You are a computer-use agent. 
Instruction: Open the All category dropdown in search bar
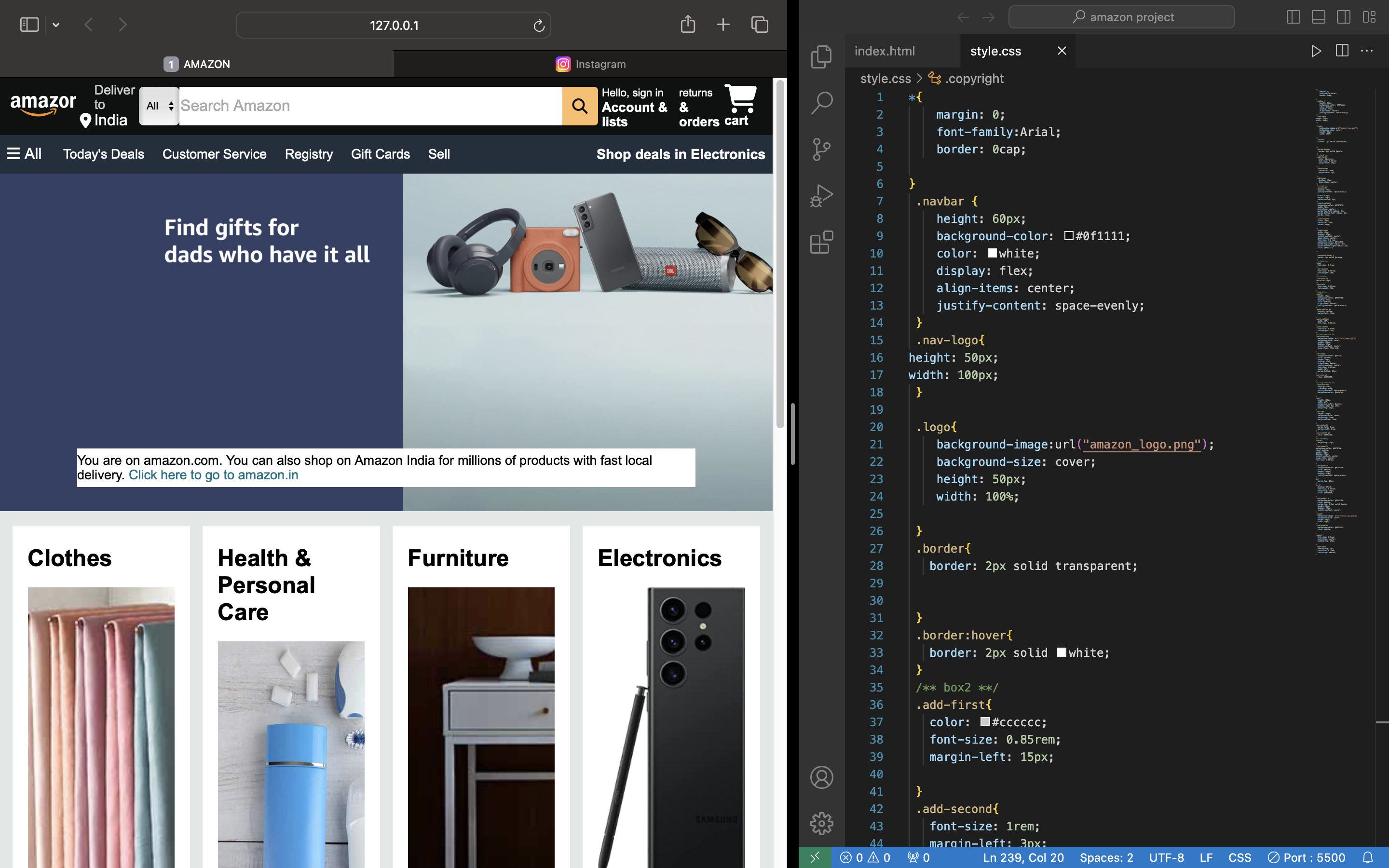159,106
